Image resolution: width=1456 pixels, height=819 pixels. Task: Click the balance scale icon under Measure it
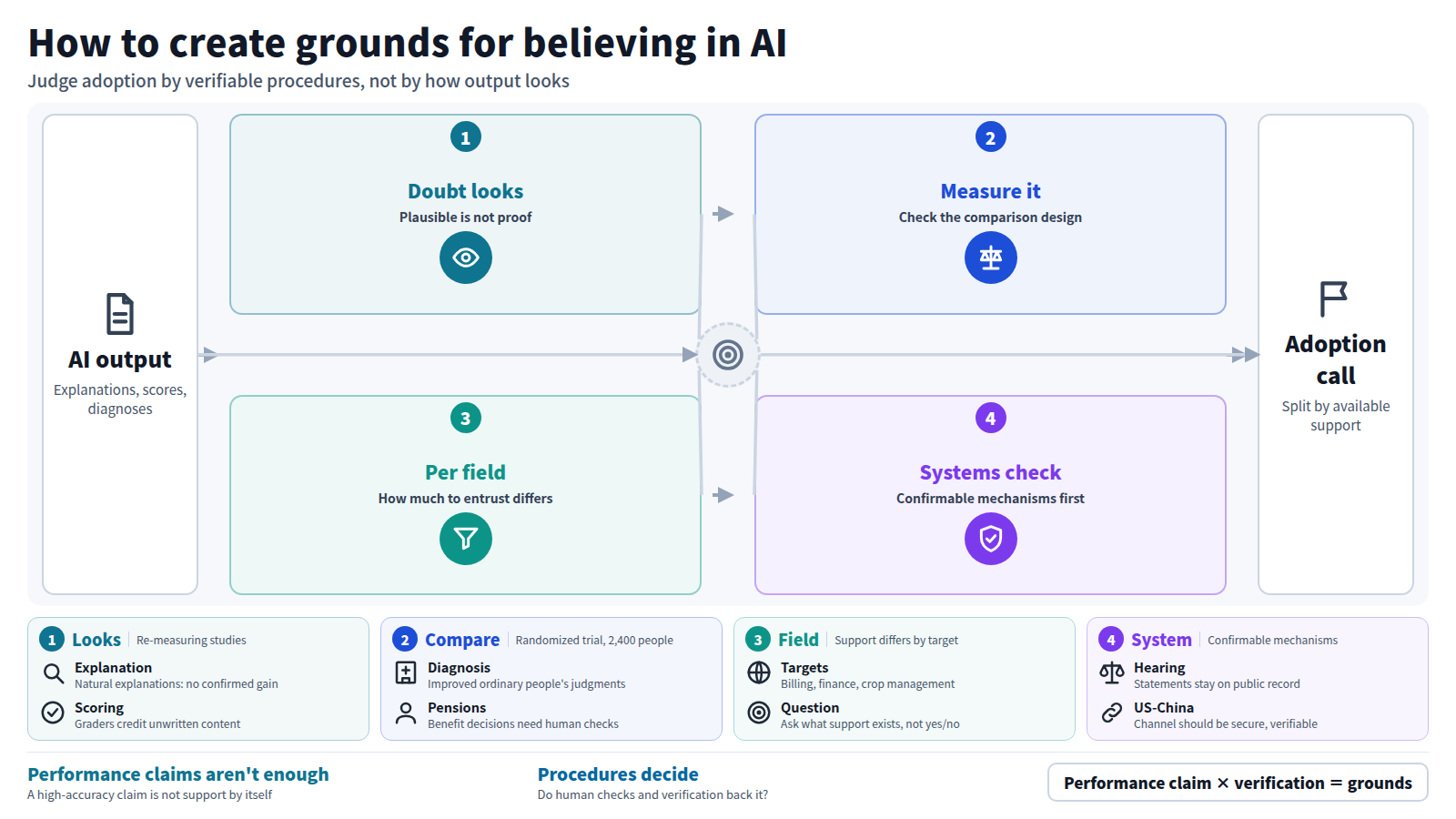point(991,258)
